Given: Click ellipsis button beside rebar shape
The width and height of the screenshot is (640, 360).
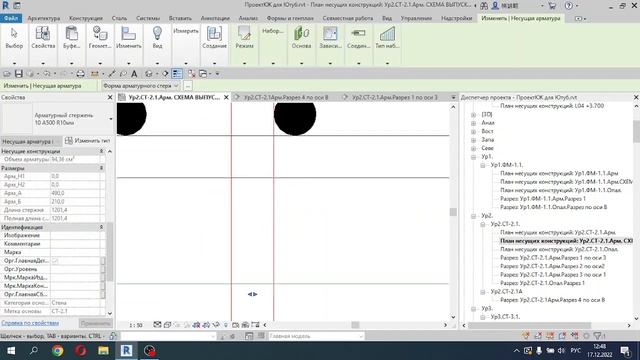Looking at the screenshot, I should tap(187, 86).
